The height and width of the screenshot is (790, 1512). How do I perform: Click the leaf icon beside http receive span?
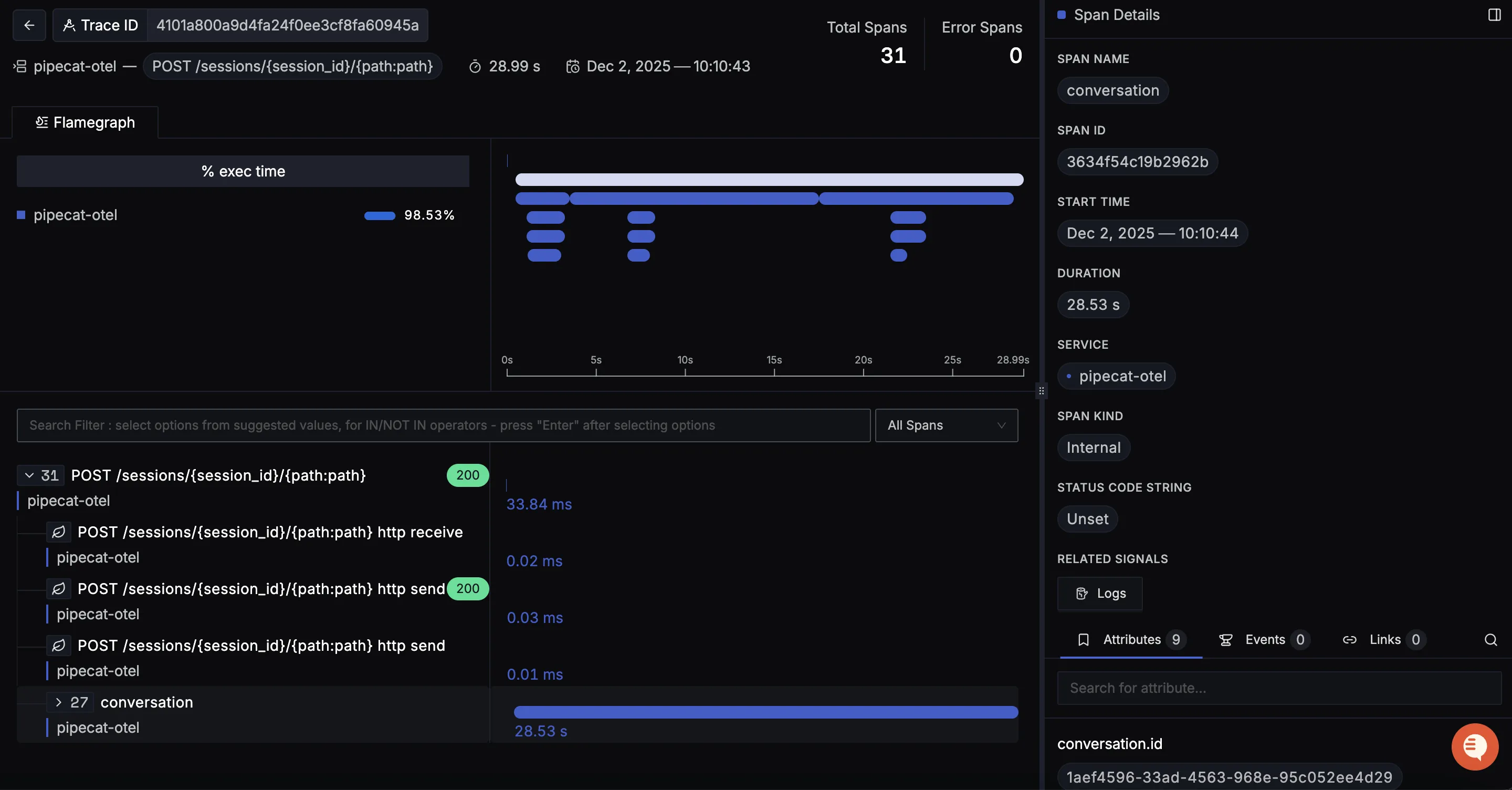tap(59, 532)
